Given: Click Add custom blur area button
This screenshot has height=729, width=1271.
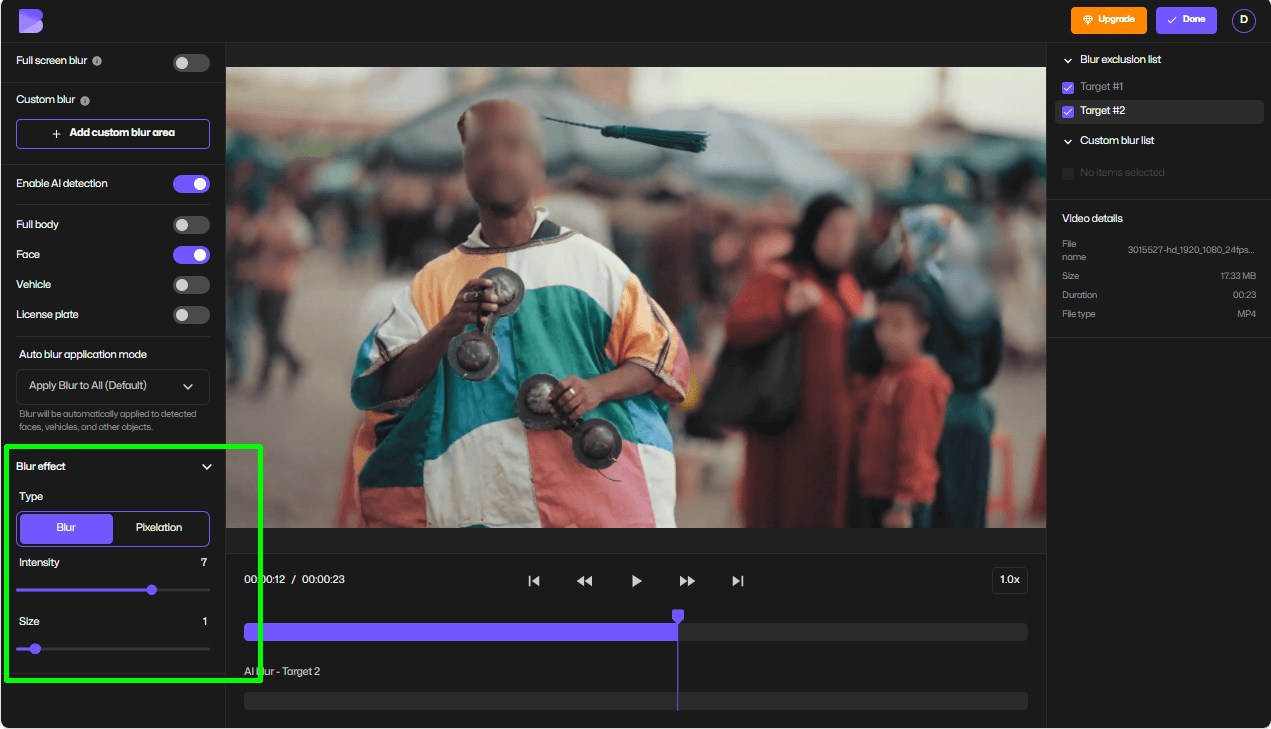Looking at the screenshot, I should click(x=113, y=133).
